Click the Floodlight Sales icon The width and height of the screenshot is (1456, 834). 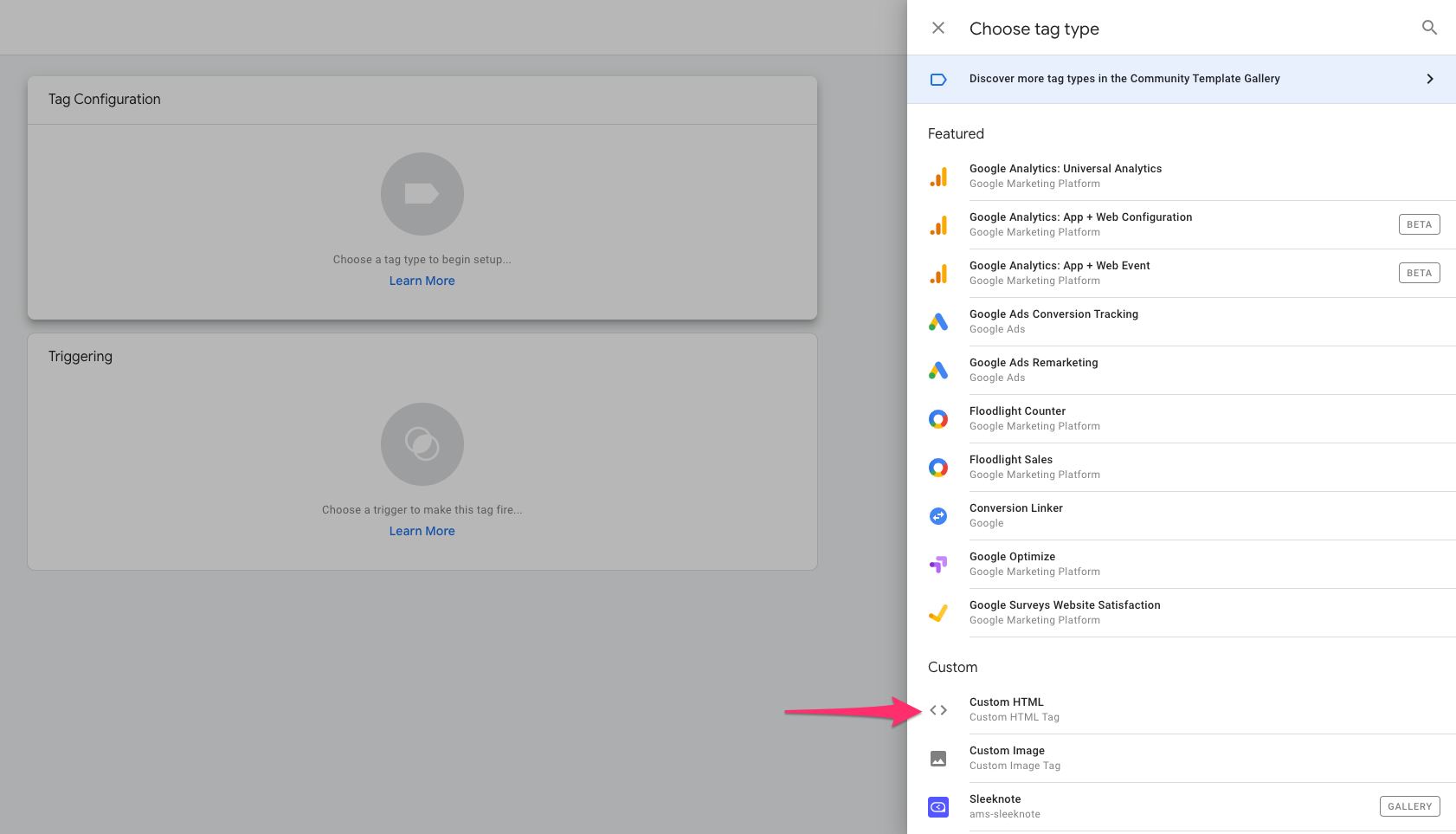[x=938, y=468]
